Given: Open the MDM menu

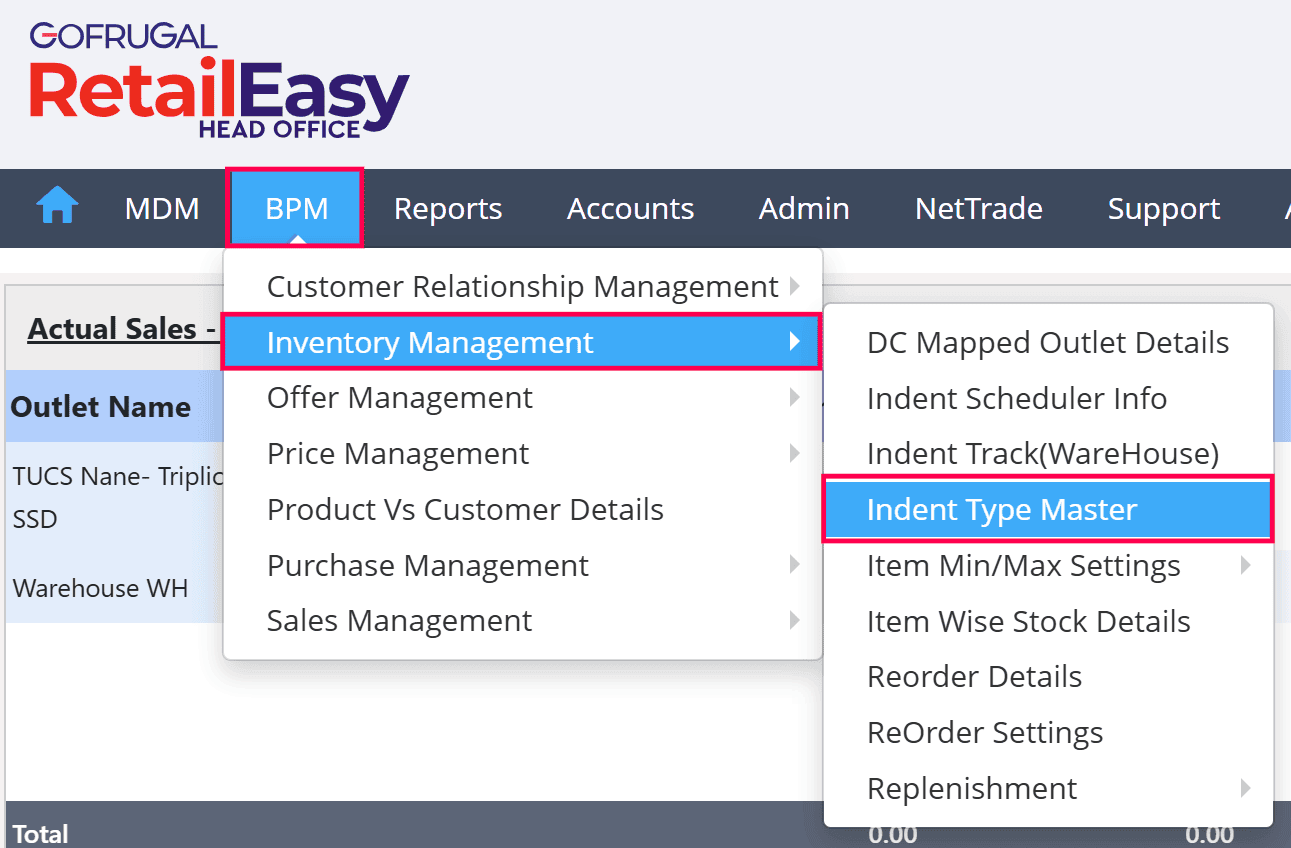Looking at the screenshot, I should pyautogui.click(x=162, y=208).
